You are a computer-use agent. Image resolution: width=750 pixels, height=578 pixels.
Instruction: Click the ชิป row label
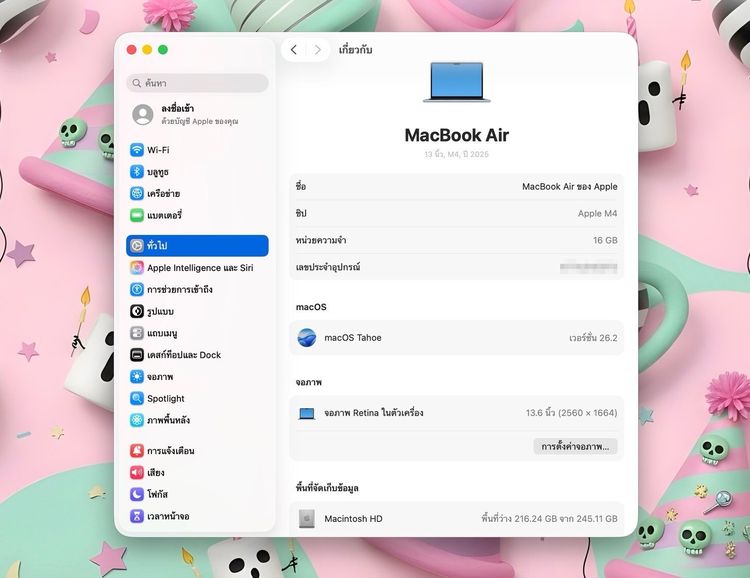pyautogui.click(x=301, y=213)
